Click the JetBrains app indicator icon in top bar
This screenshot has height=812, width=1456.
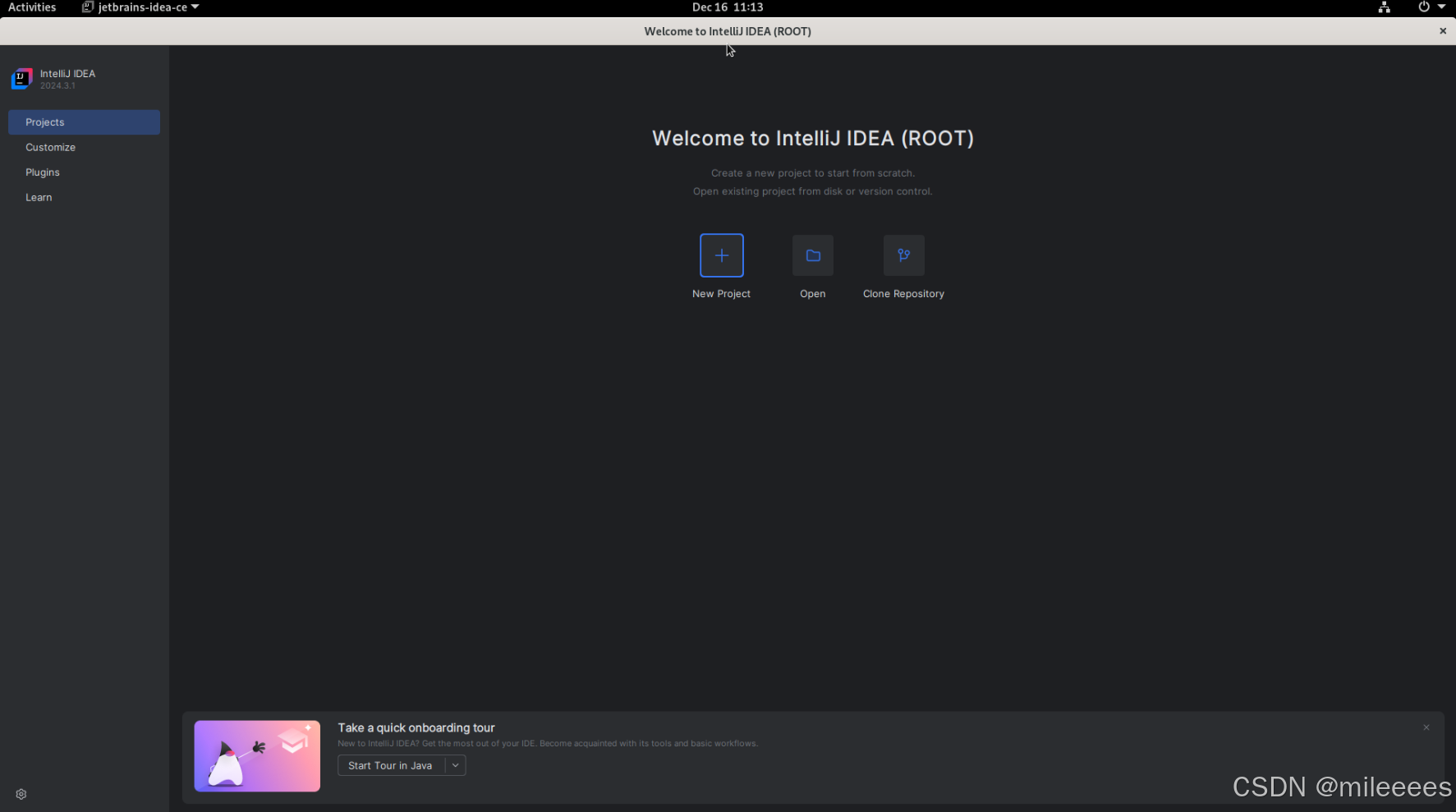(86, 7)
